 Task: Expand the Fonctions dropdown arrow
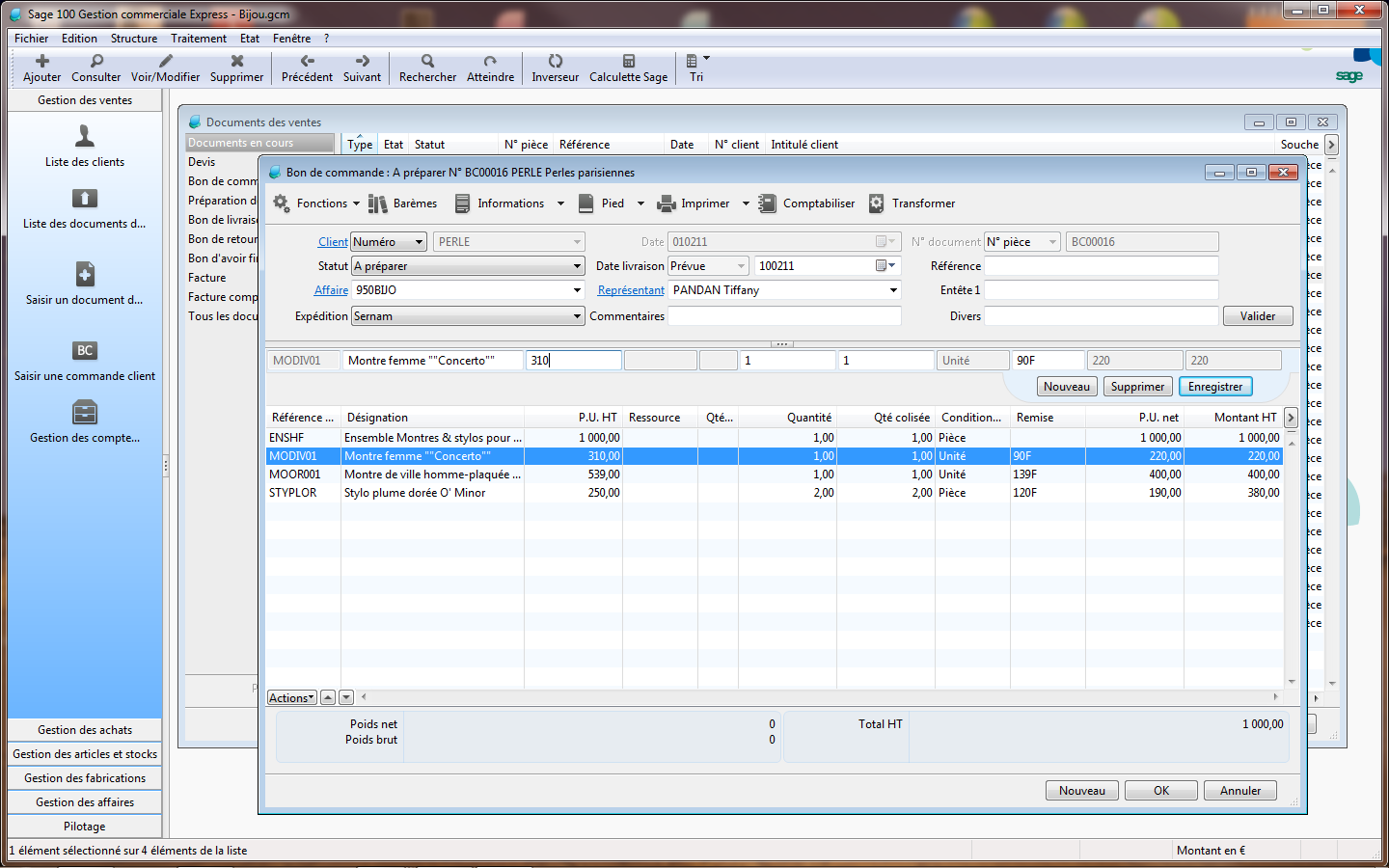pos(356,203)
